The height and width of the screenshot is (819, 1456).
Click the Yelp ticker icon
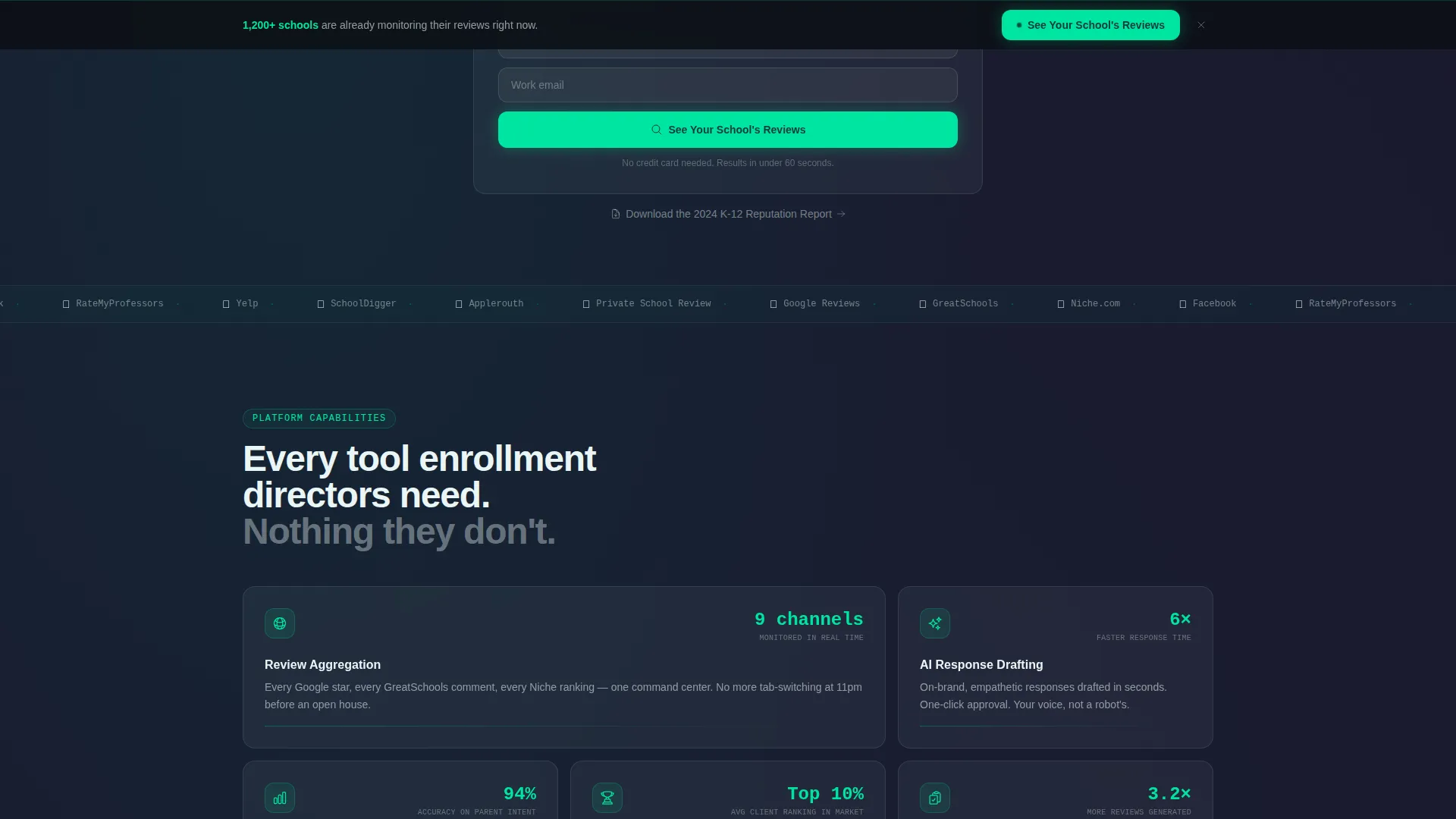226,304
